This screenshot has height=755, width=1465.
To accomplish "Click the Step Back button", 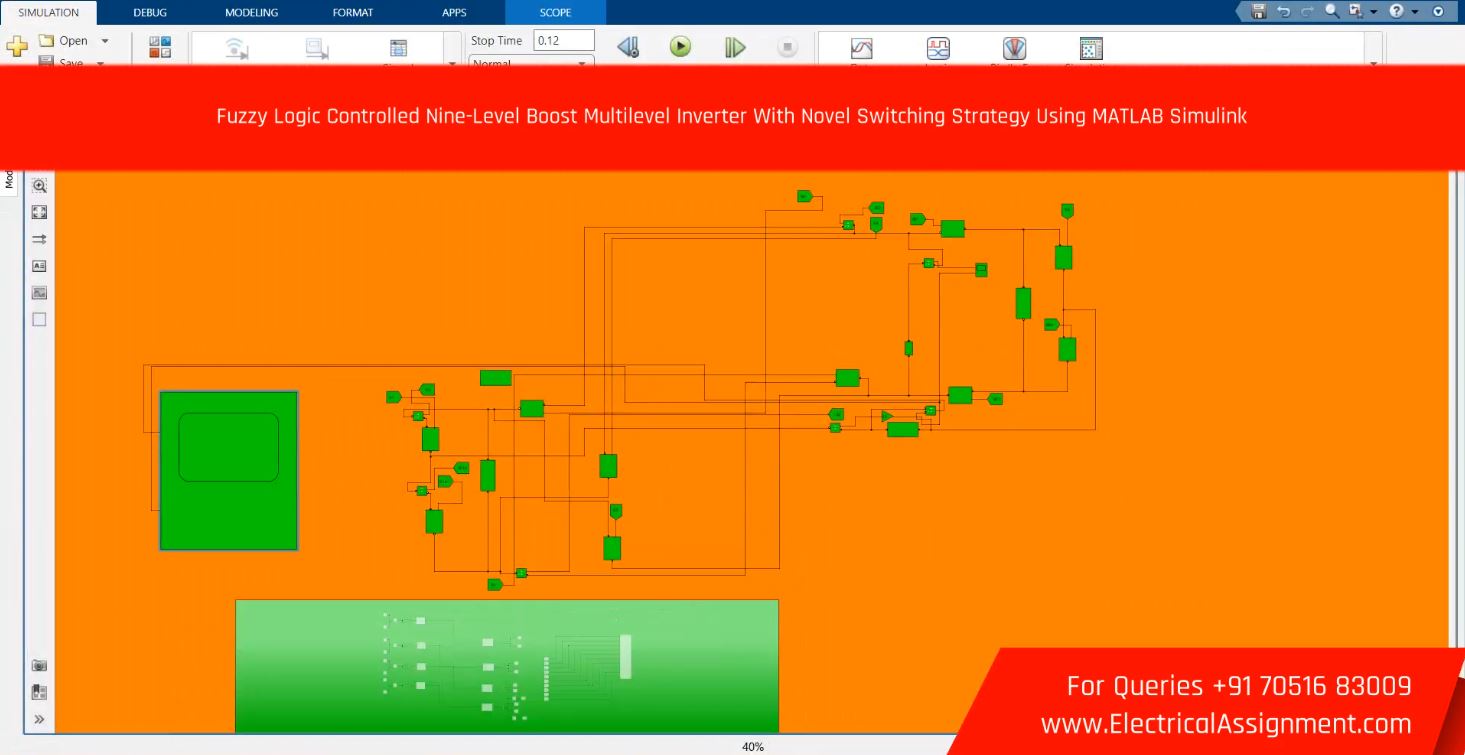I will [628, 47].
